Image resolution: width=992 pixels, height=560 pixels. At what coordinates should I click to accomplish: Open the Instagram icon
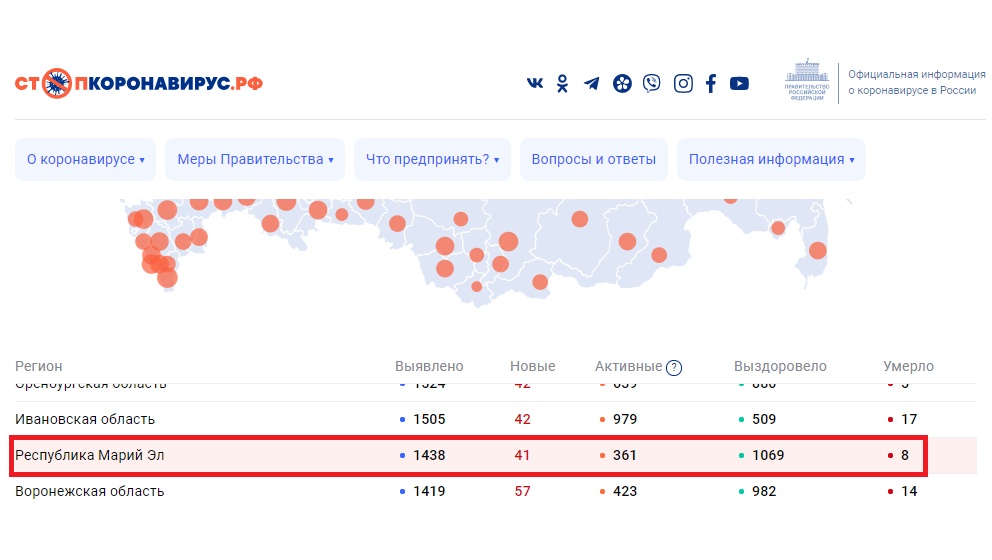click(x=683, y=84)
